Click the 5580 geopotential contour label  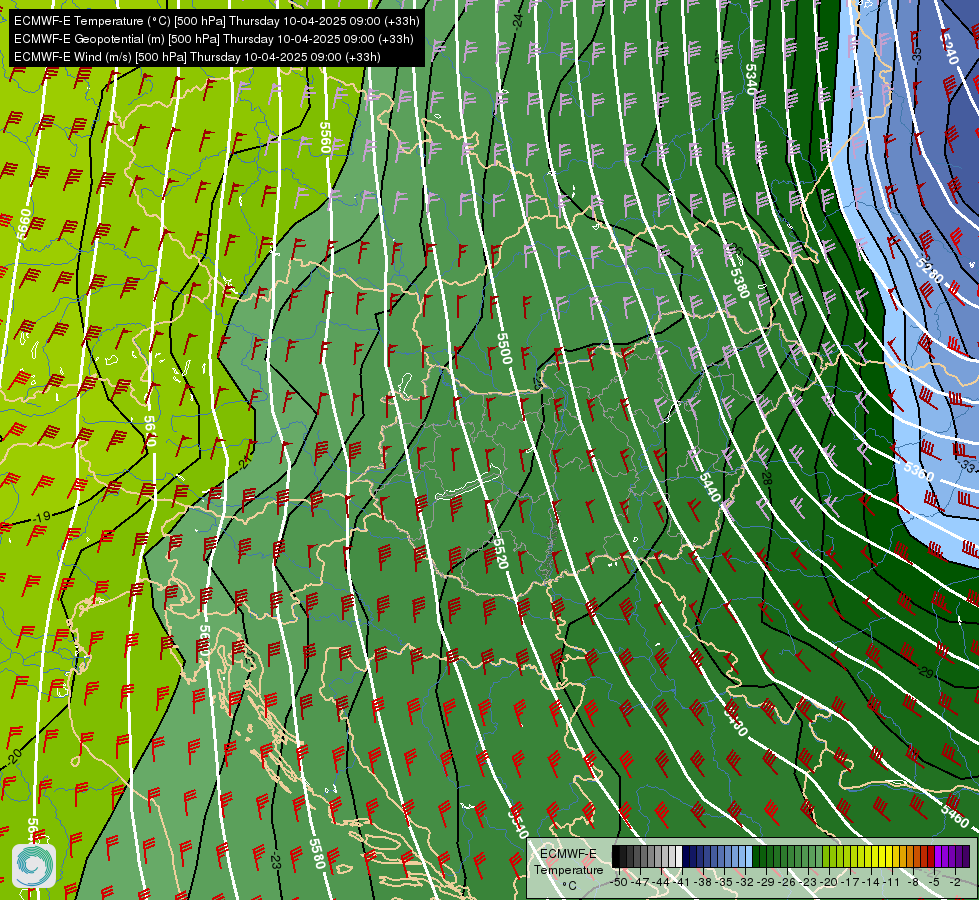(317, 854)
